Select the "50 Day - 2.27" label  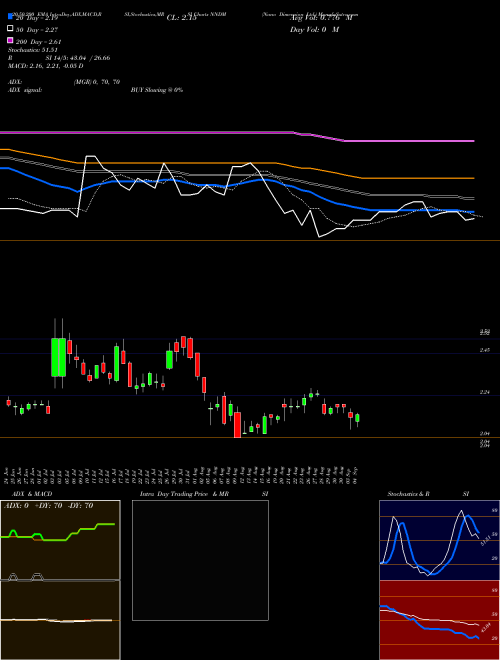tap(37, 30)
